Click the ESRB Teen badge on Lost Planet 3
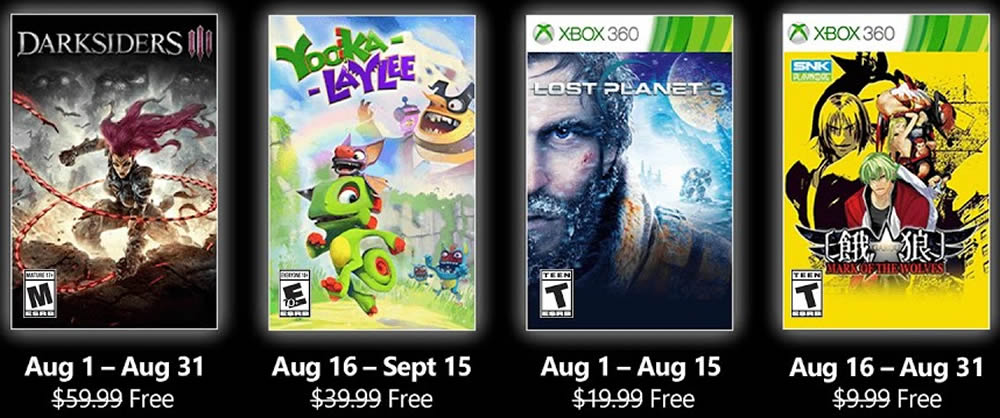Screen dimensions: 1000x418 coord(557,294)
